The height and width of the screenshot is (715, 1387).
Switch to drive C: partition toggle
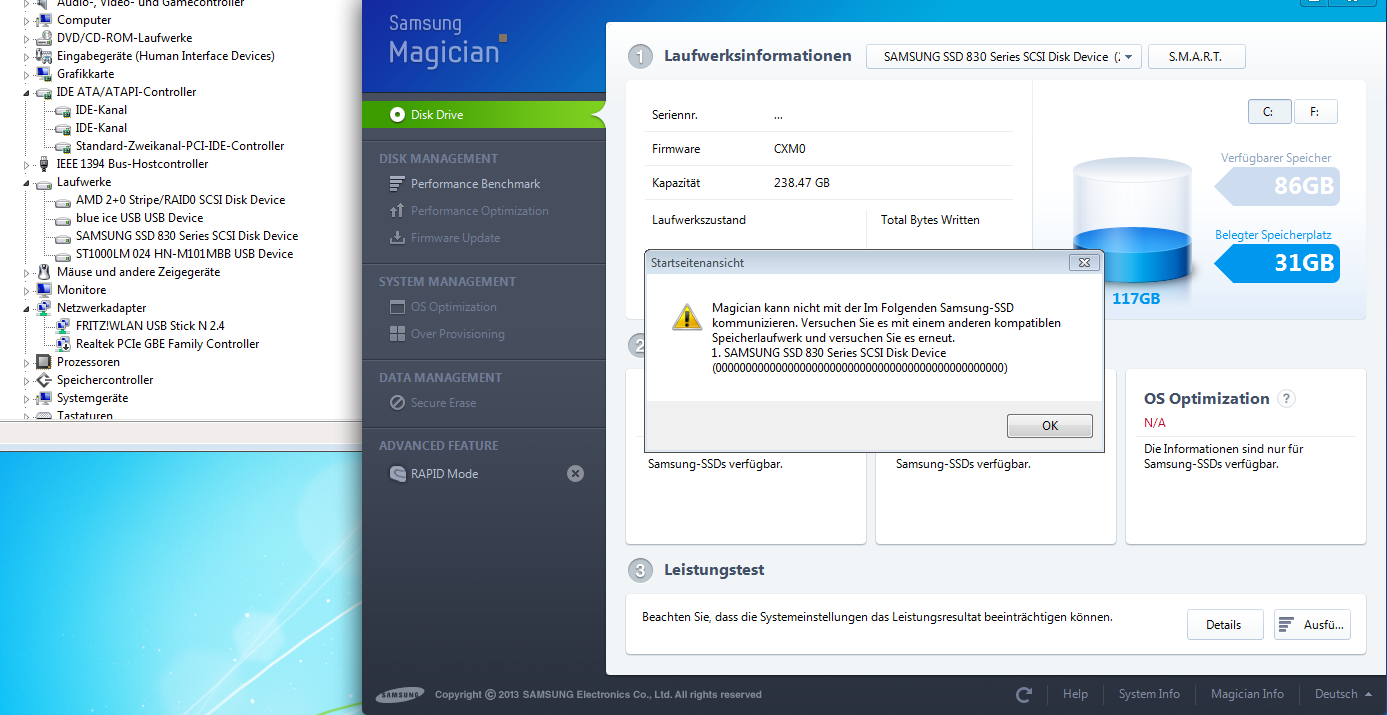[1269, 112]
